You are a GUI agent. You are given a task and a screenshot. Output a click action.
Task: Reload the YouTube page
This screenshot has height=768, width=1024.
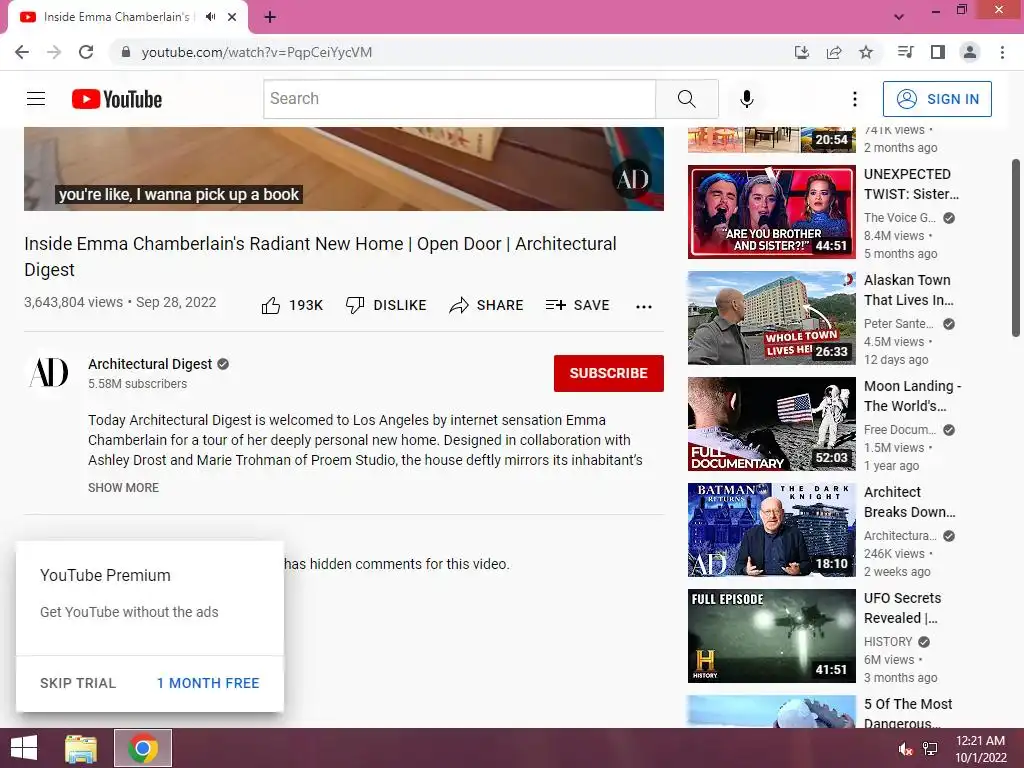tap(86, 52)
